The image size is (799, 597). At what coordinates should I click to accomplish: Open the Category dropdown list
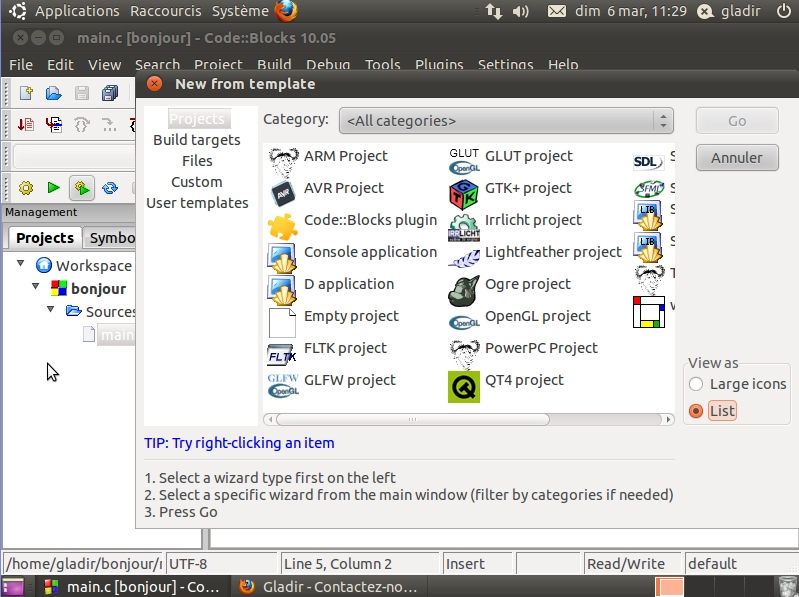[506, 121]
